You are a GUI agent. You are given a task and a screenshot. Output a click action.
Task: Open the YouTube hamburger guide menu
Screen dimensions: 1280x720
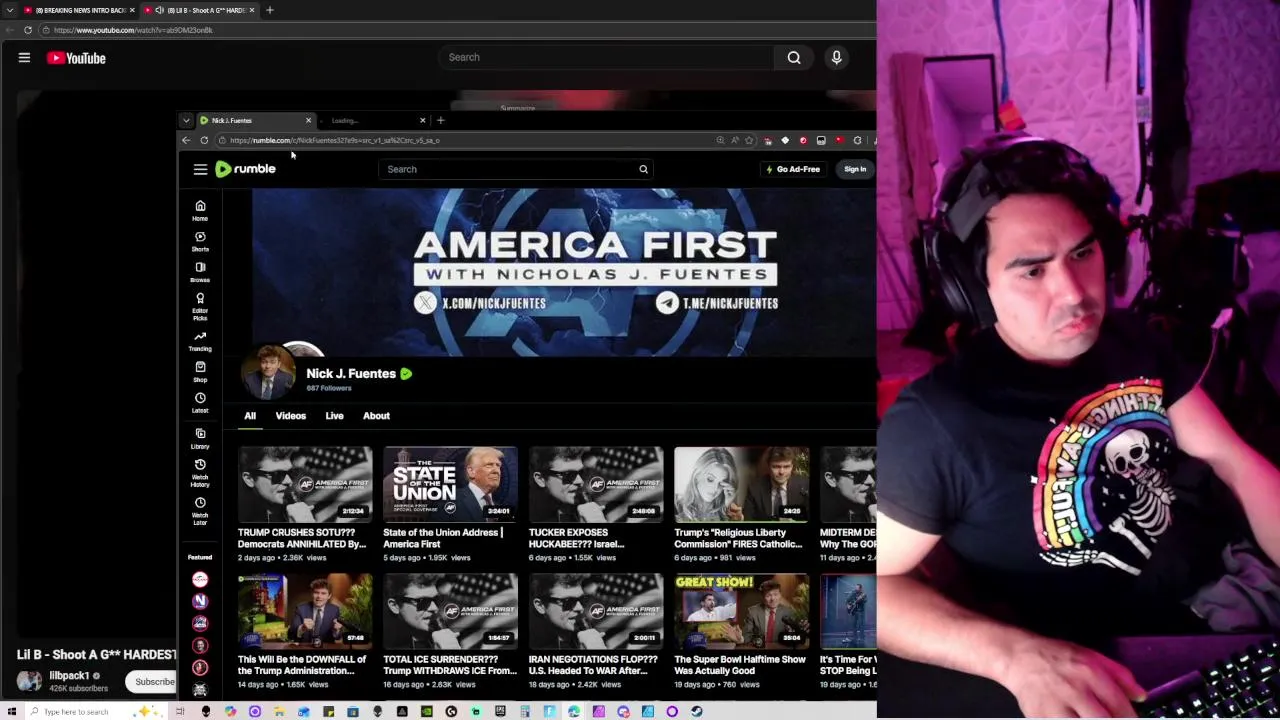coord(24,58)
